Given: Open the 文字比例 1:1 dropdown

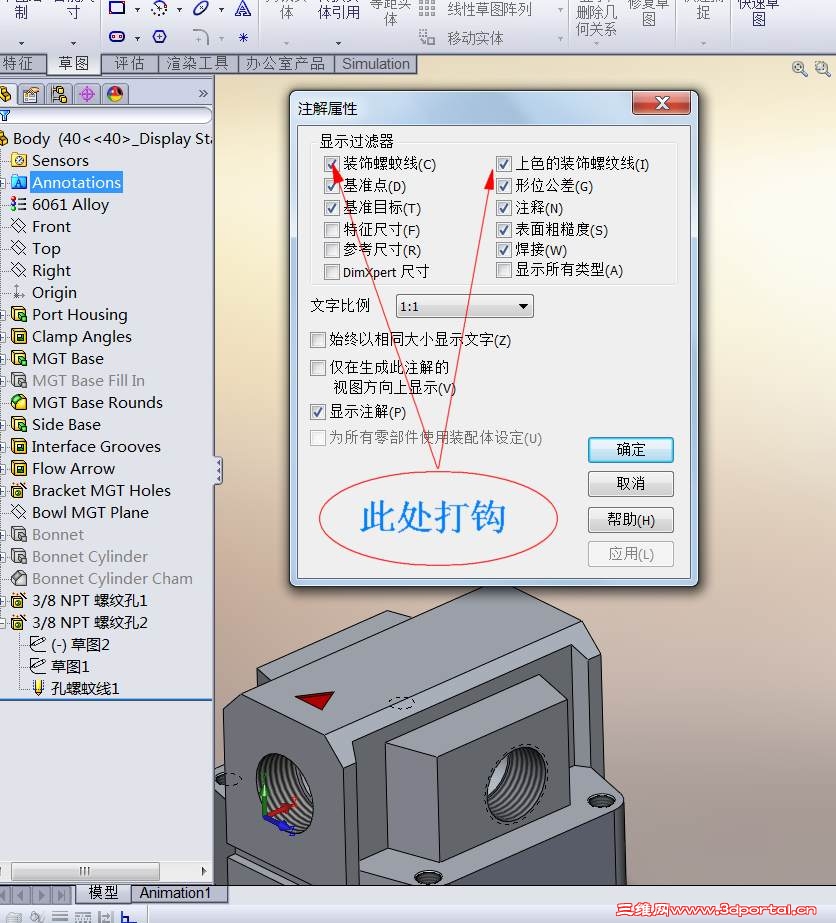Looking at the screenshot, I should pos(465,306).
